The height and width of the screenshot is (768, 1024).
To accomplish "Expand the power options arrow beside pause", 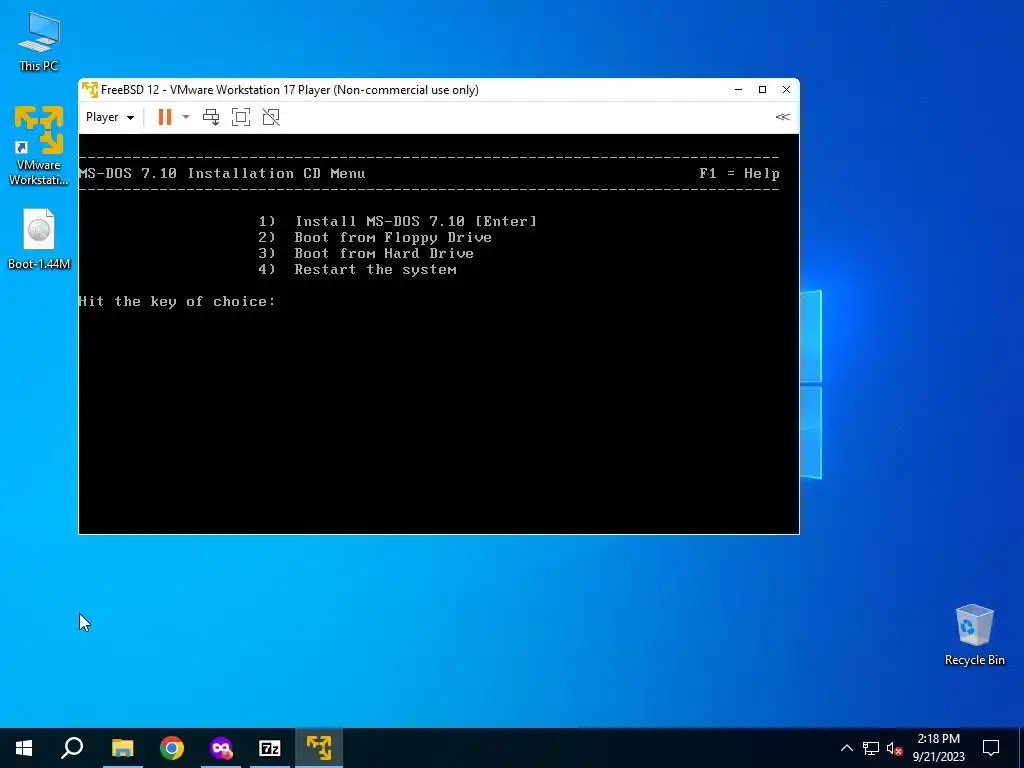I will [185, 117].
